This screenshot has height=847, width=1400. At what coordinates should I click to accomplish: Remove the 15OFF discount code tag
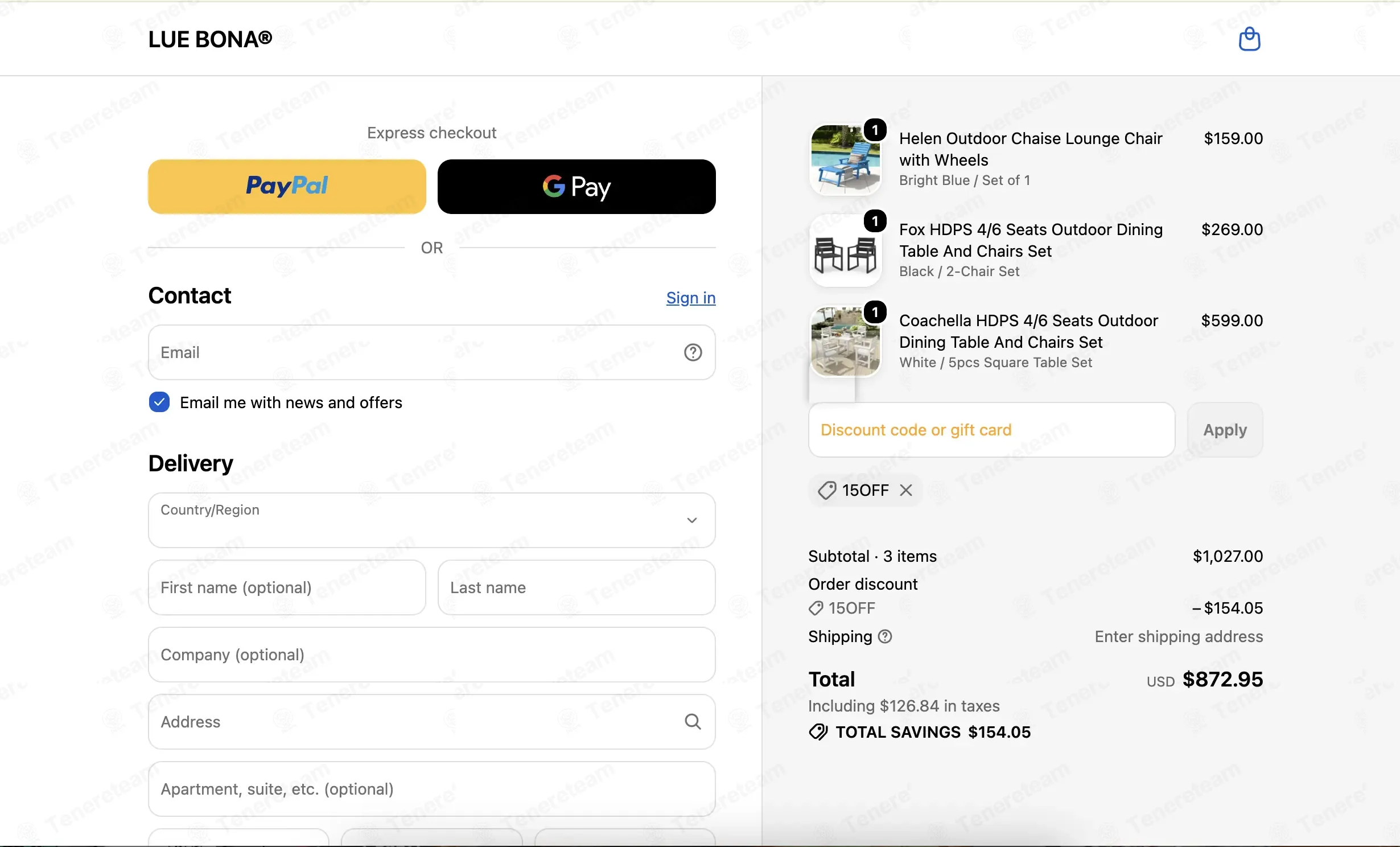point(906,490)
